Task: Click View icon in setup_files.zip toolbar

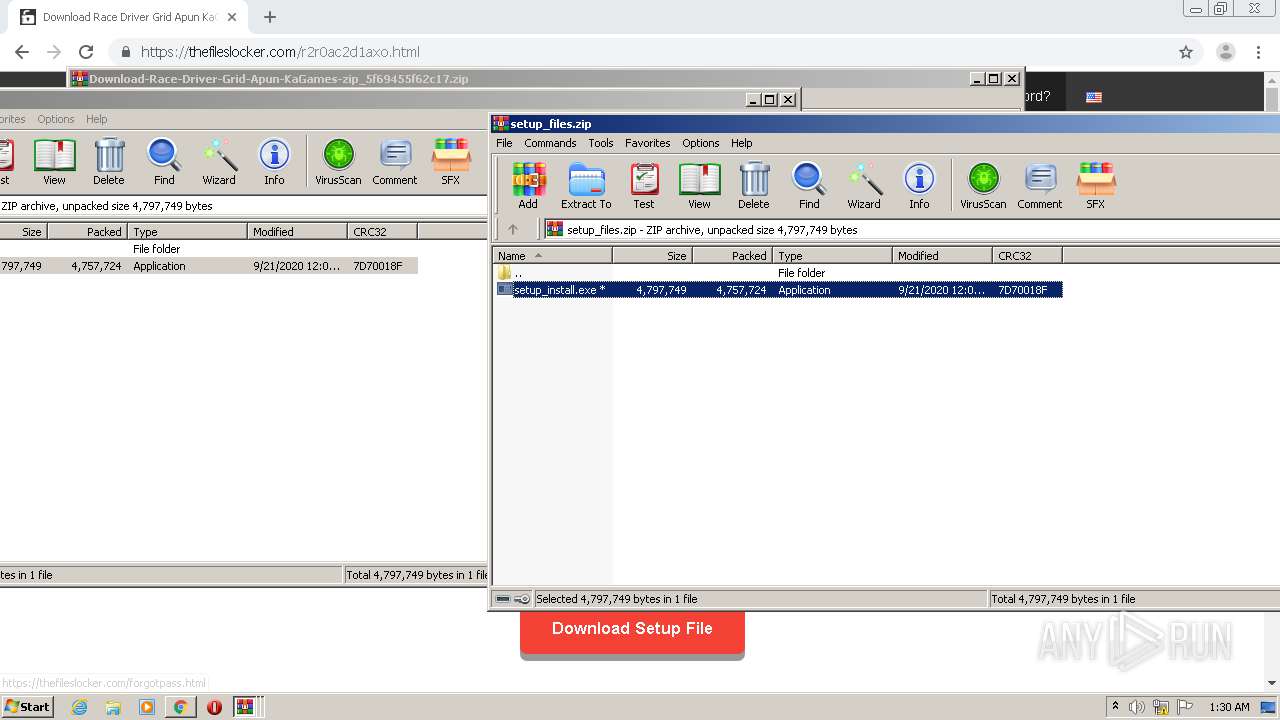Action: [699, 186]
